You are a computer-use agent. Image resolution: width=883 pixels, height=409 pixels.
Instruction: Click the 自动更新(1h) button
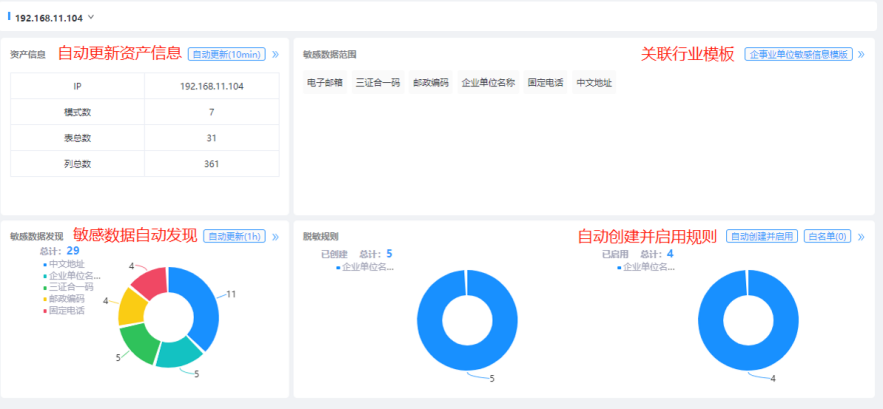click(234, 237)
